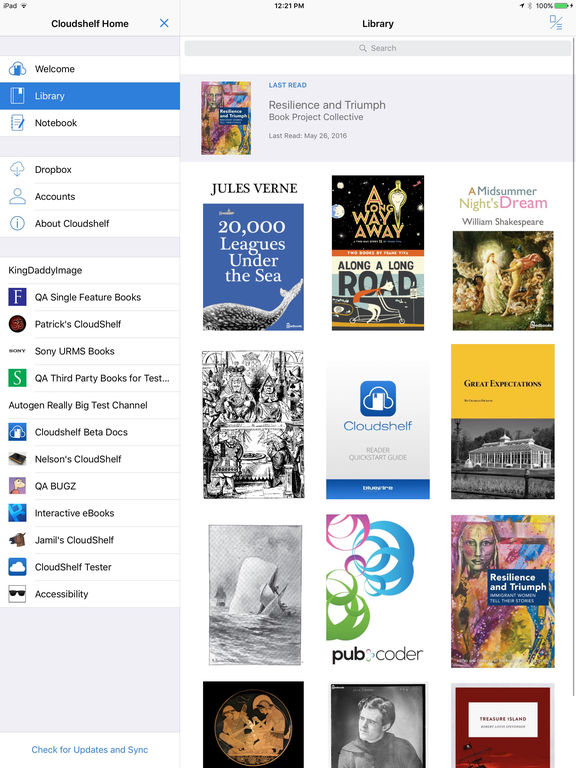The width and height of the screenshot is (576, 768).
Task: Tap the Cloudshelf Beta Docs icon
Action: click(x=17, y=432)
